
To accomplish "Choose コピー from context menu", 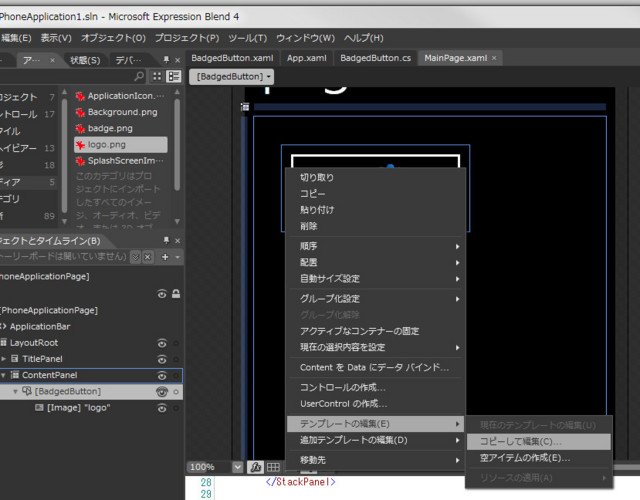I will pos(376,194).
